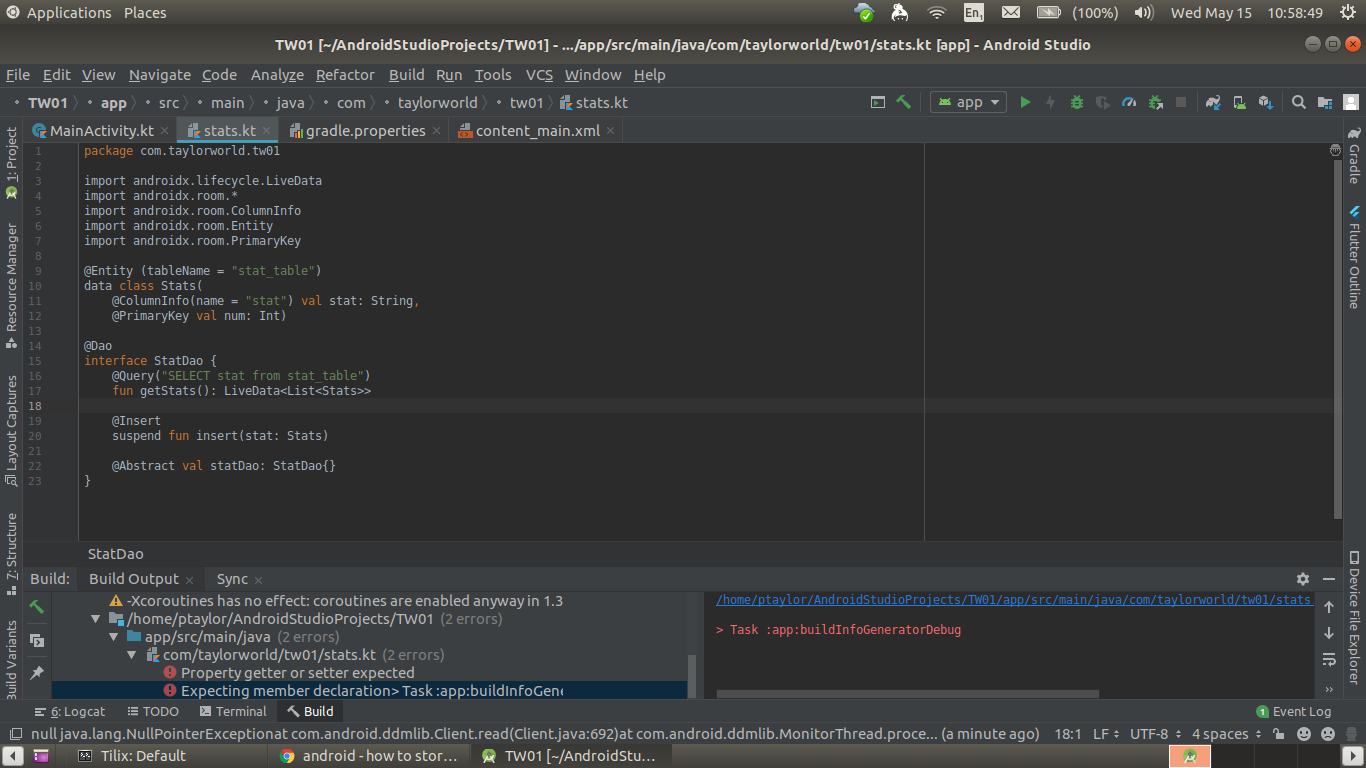
Task: Toggle soft-wrap in build output console
Action: pyautogui.click(x=1329, y=659)
